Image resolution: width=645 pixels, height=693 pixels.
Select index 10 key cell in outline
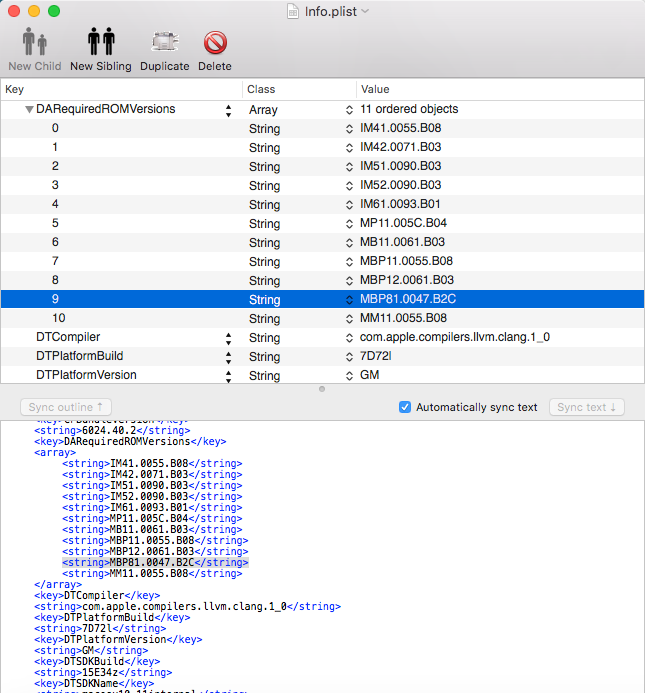(59, 318)
